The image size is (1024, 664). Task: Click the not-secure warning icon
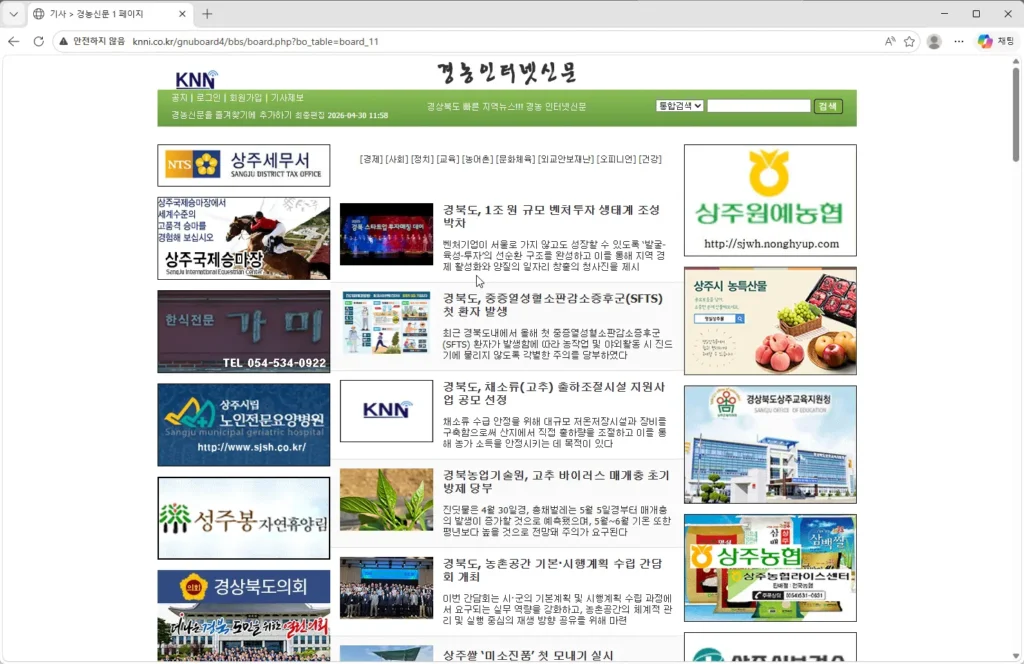click(x=63, y=41)
